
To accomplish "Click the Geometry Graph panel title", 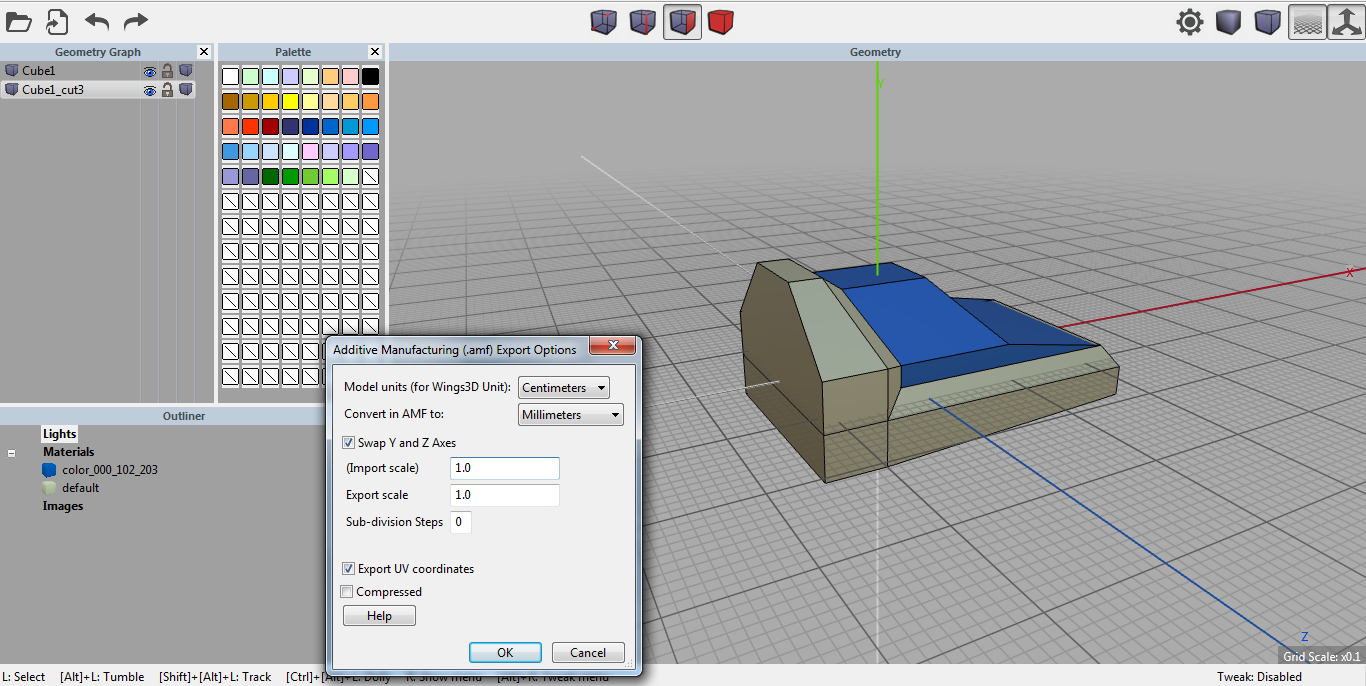I will 98,52.
